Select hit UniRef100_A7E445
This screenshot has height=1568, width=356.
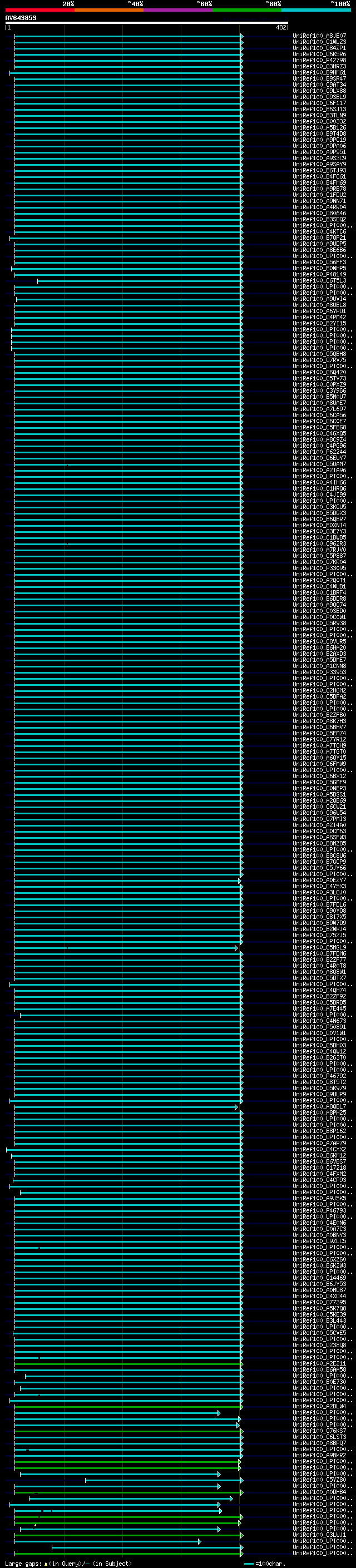click(x=319, y=1008)
